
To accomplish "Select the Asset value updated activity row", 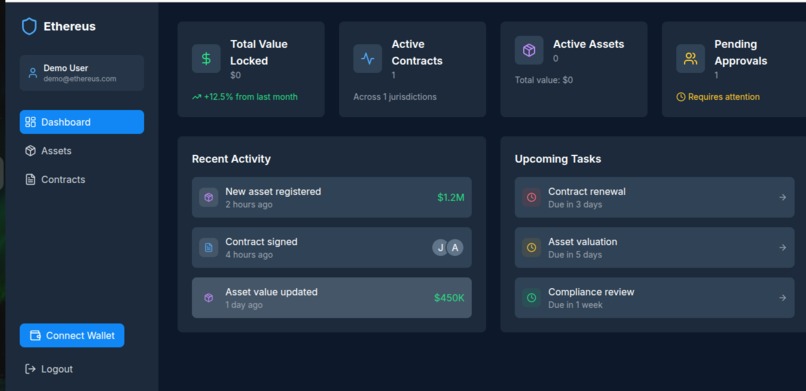I will [x=332, y=298].
